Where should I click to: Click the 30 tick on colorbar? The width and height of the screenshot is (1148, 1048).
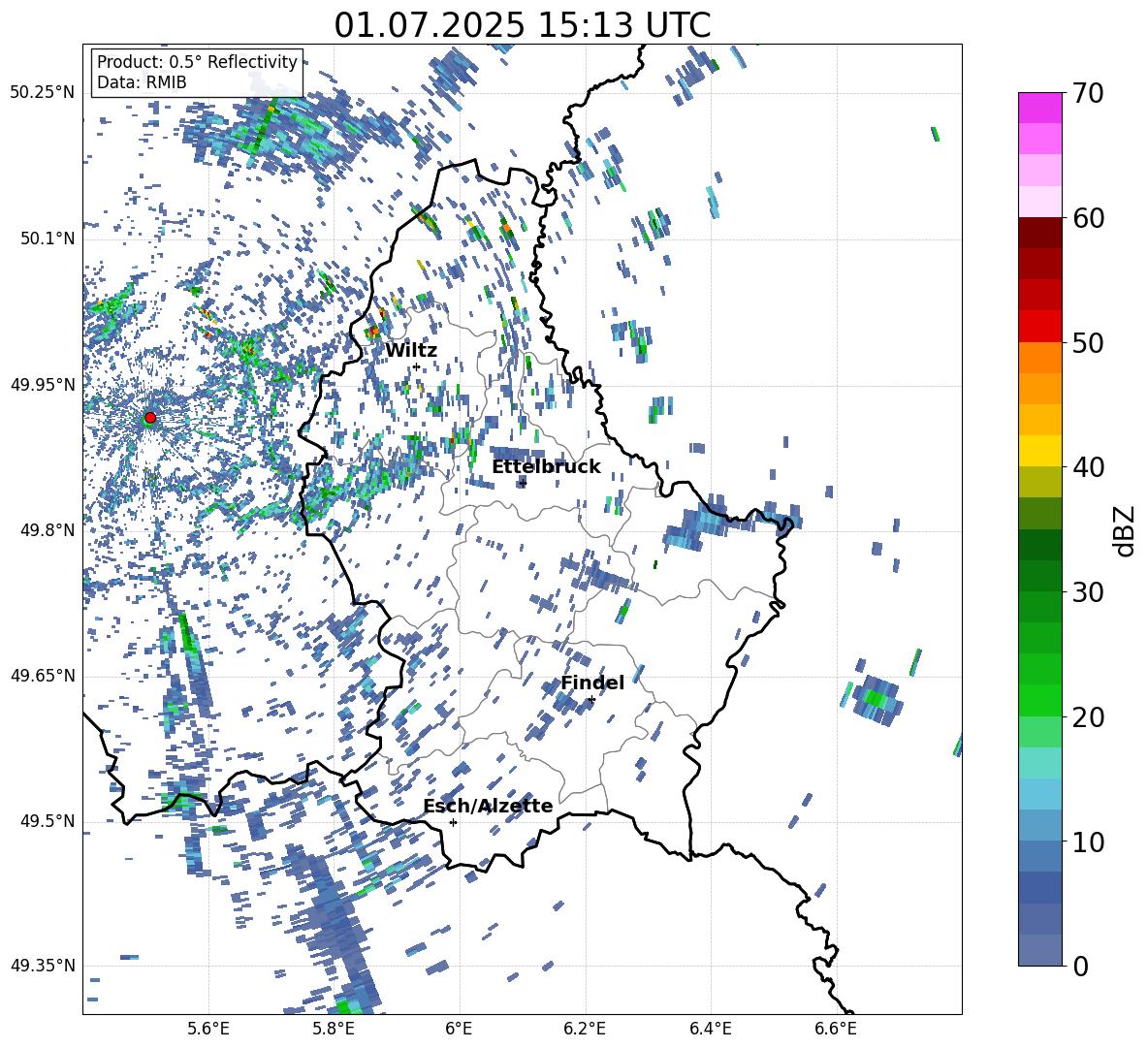pos(1088,592)
